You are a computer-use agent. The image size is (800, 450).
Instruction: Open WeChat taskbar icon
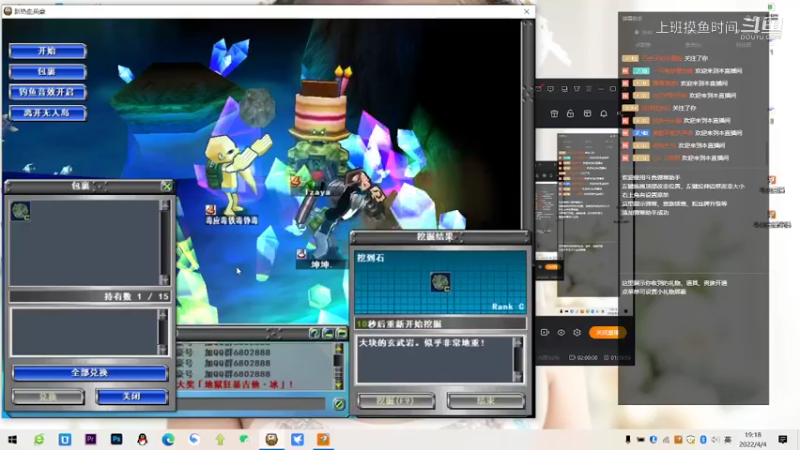click(245, 439)
